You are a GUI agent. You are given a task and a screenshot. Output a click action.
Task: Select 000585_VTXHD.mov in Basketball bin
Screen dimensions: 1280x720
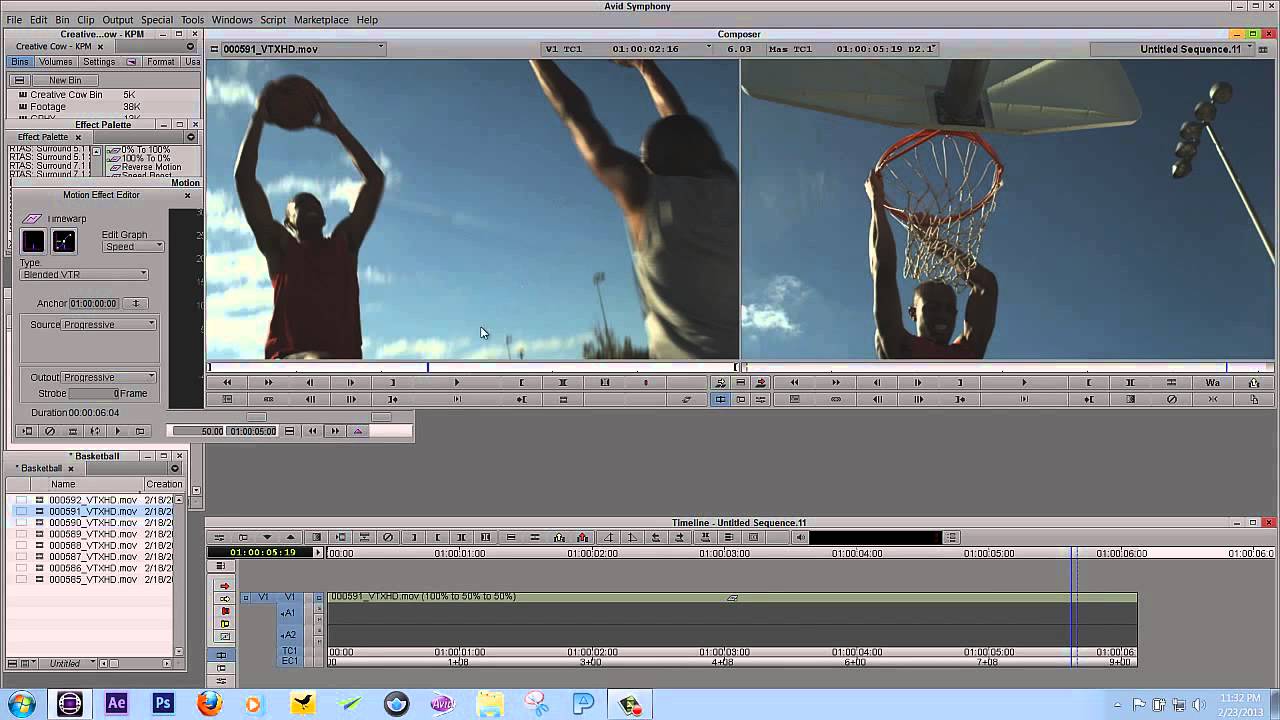[x=93, y=579]
